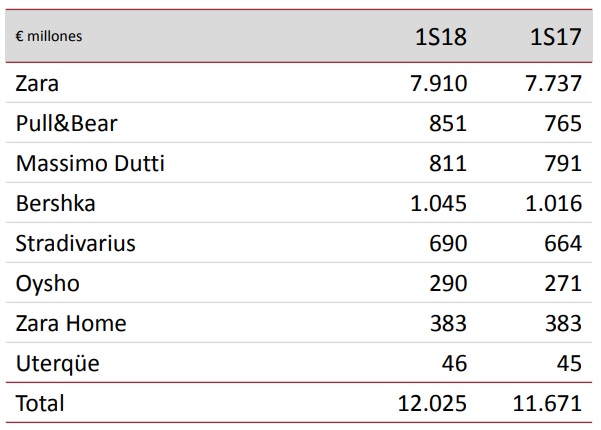Select Zara Home's 1S18 value

[448, 324]
